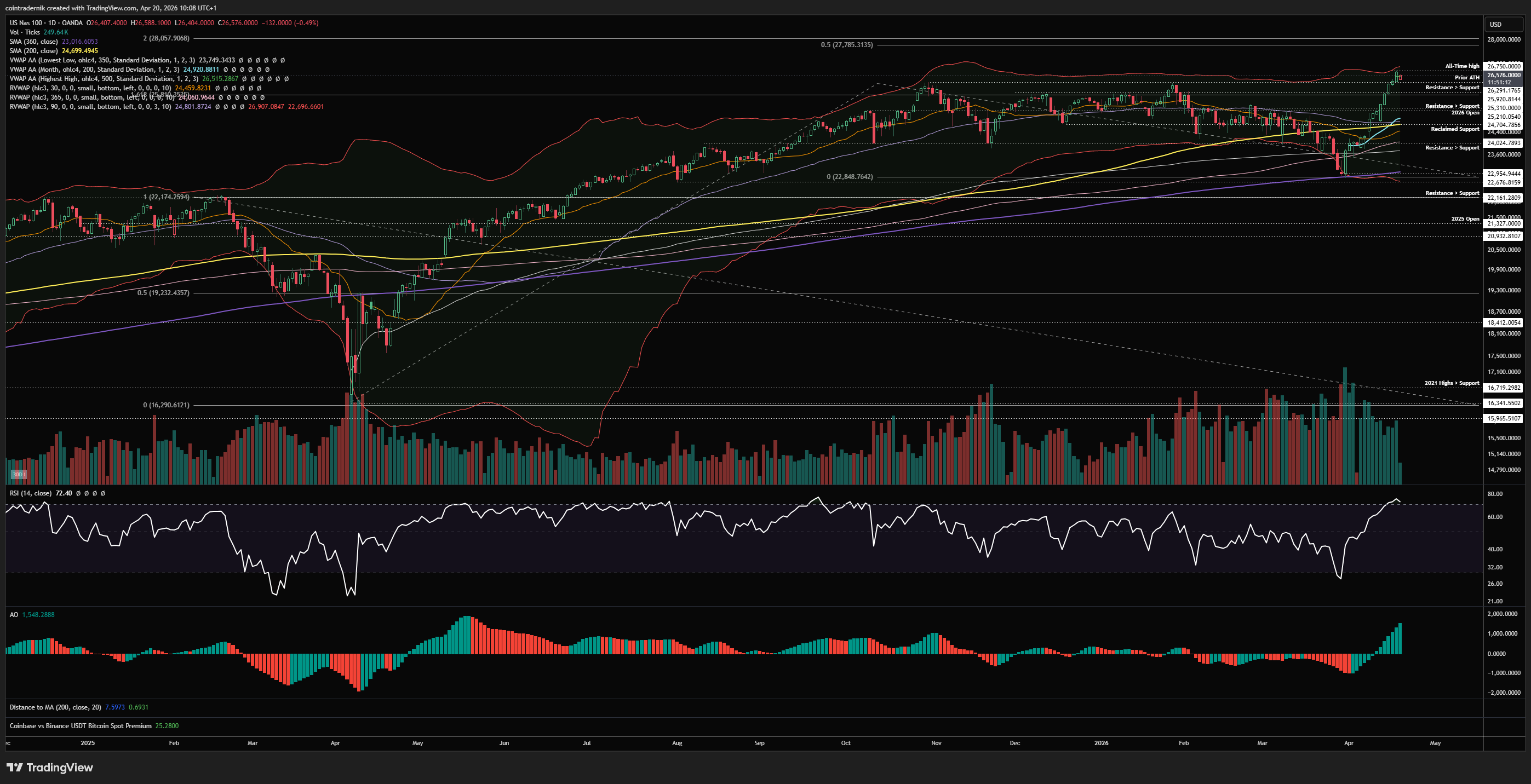Click the 2021 Highs > Support annotation

pos(1452,383)
